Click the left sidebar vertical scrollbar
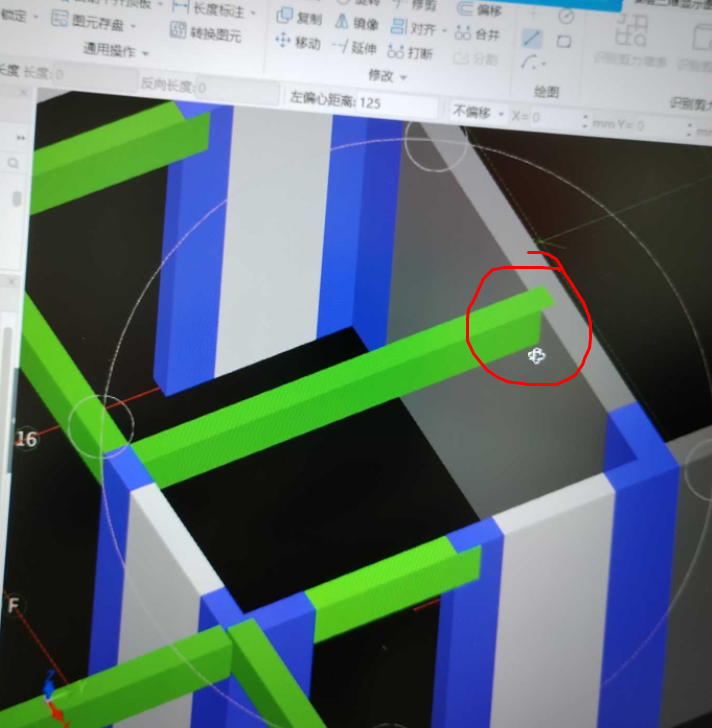712x728 pixels. 17,199
